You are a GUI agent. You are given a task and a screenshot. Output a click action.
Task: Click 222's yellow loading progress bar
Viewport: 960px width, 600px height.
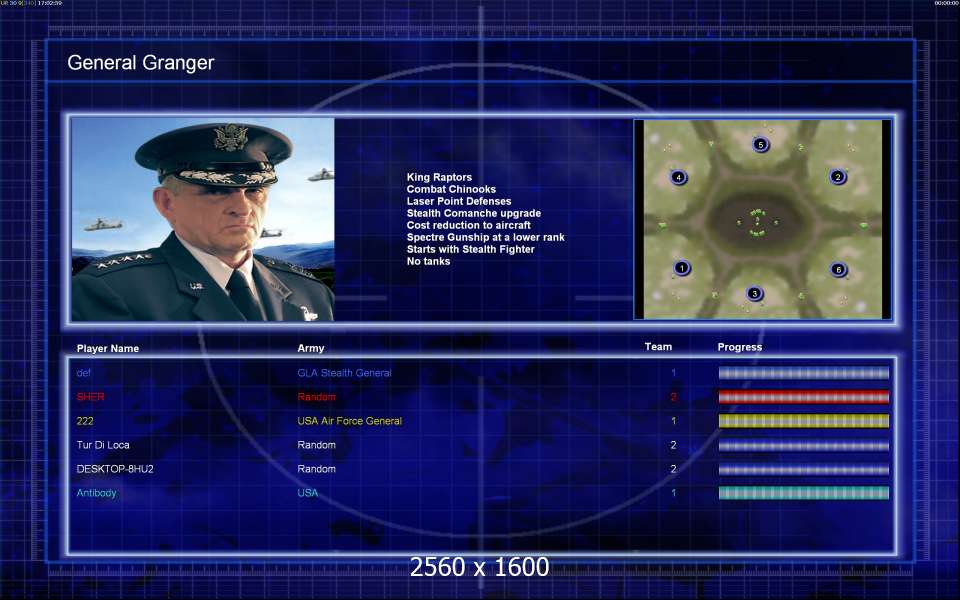tap(803, 421)
